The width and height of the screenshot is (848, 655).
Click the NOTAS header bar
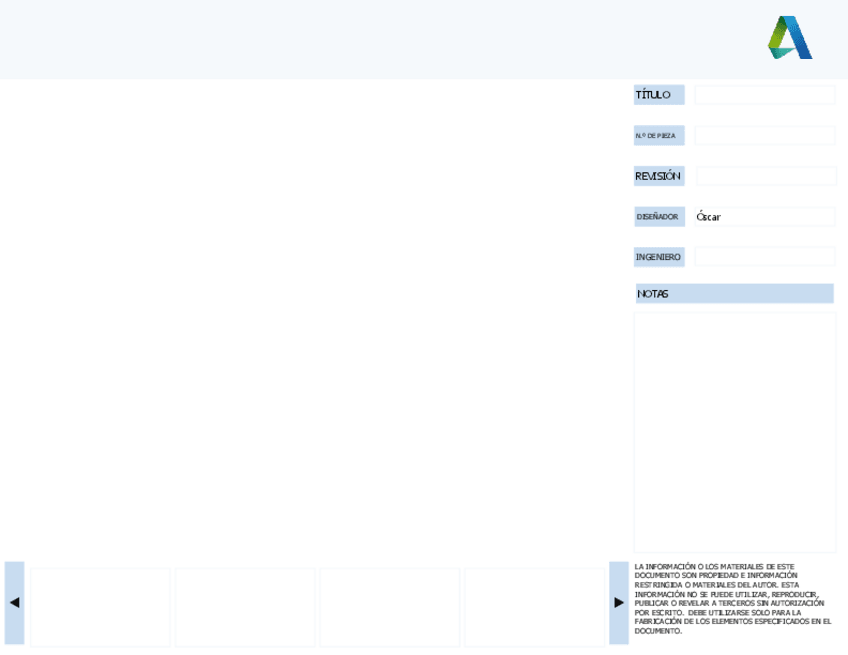pos(734,294)
